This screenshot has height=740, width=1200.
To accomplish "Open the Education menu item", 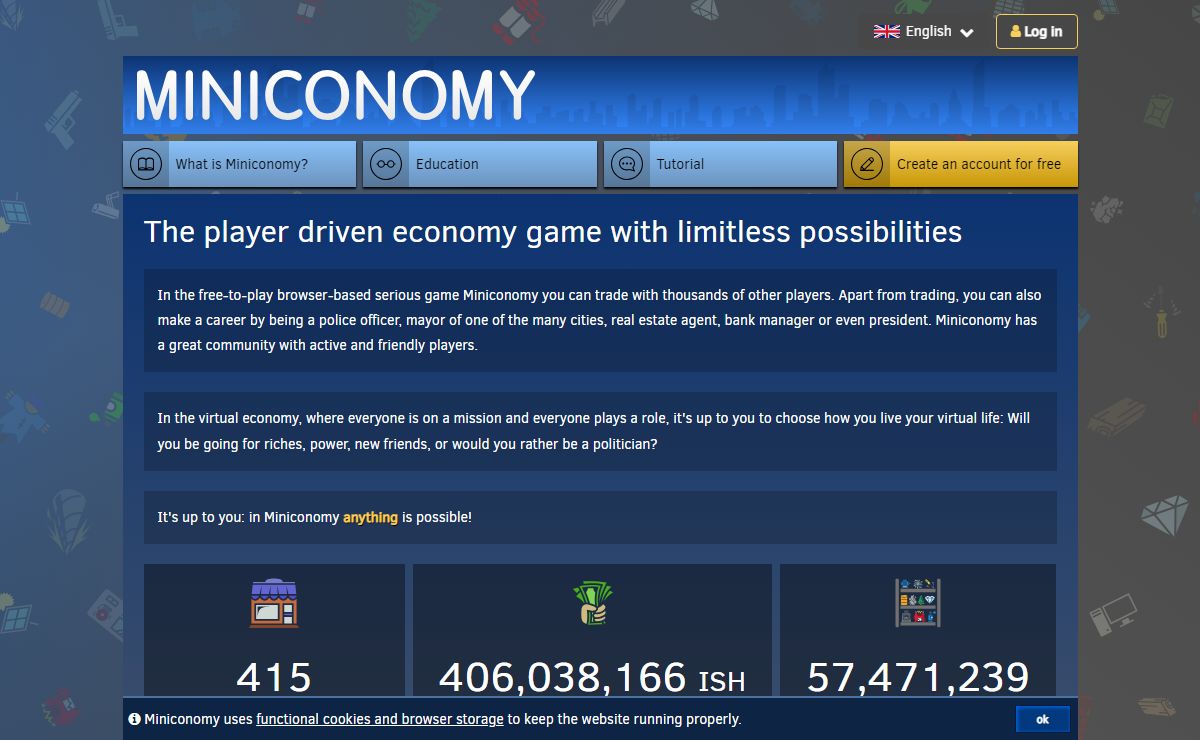I will [x=480, y=164].
